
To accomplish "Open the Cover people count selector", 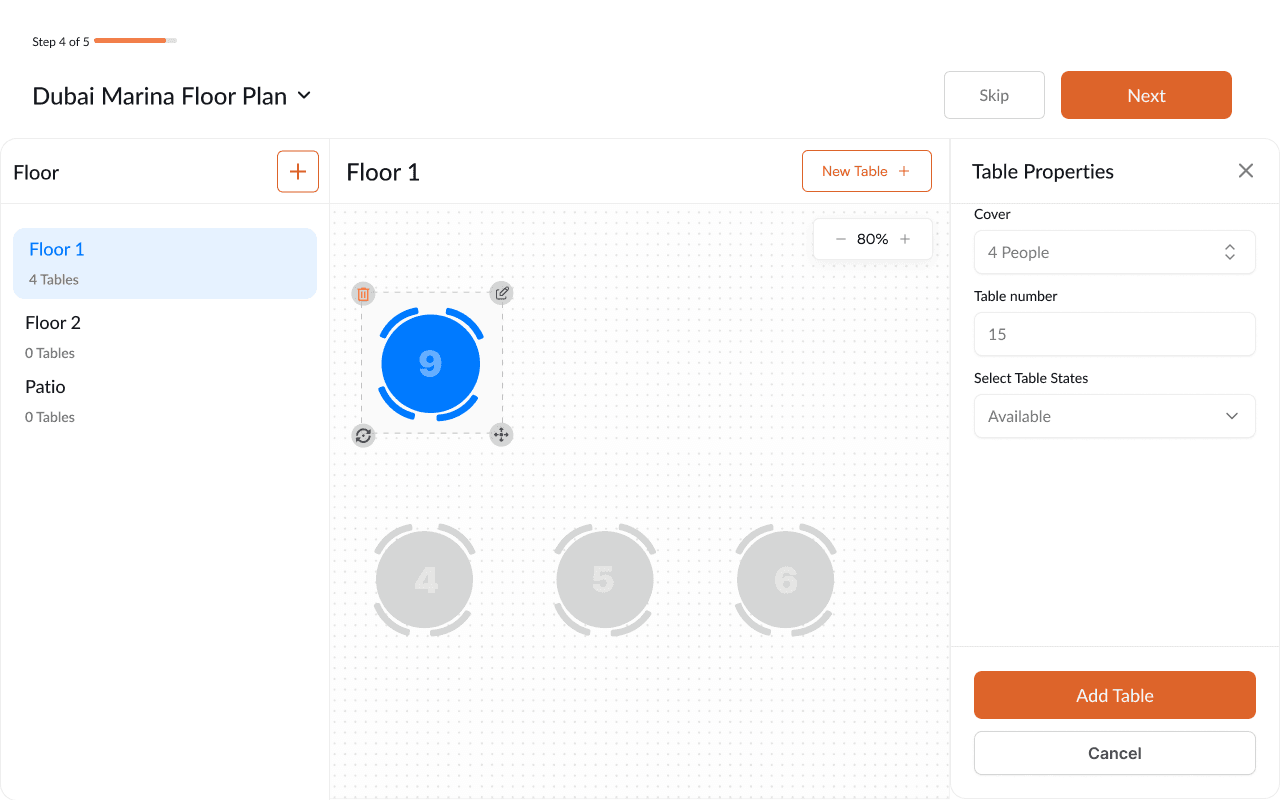I will coord(1114,252).
